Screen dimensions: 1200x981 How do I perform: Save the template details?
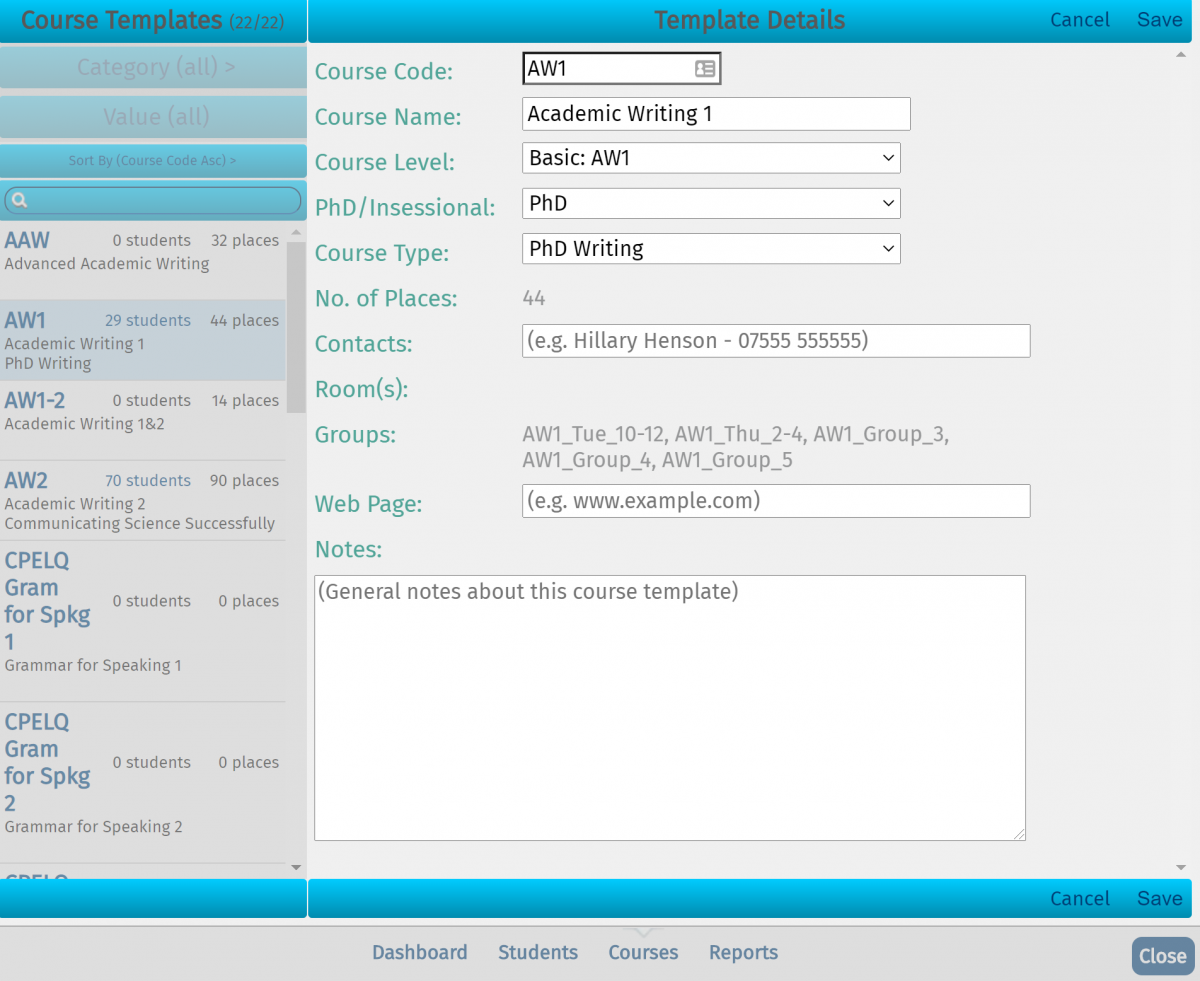1158,19
